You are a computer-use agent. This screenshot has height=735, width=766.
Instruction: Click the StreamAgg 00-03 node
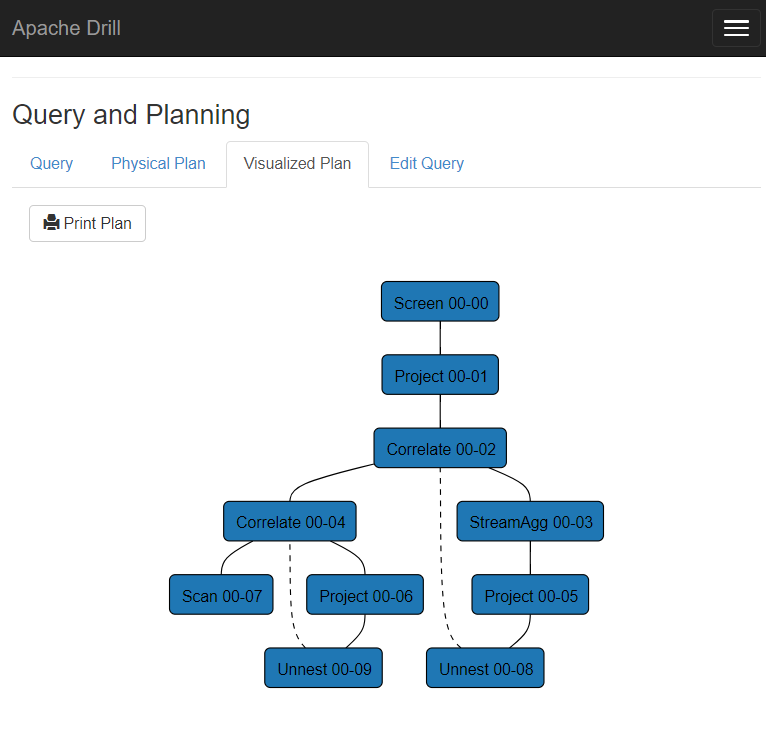point(530,522)
